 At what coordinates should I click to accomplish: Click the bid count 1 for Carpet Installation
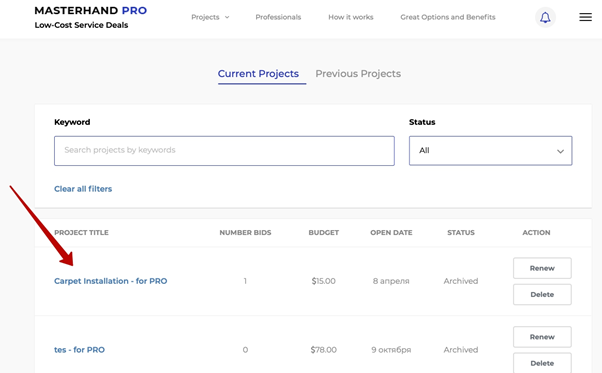click(245, 281)
